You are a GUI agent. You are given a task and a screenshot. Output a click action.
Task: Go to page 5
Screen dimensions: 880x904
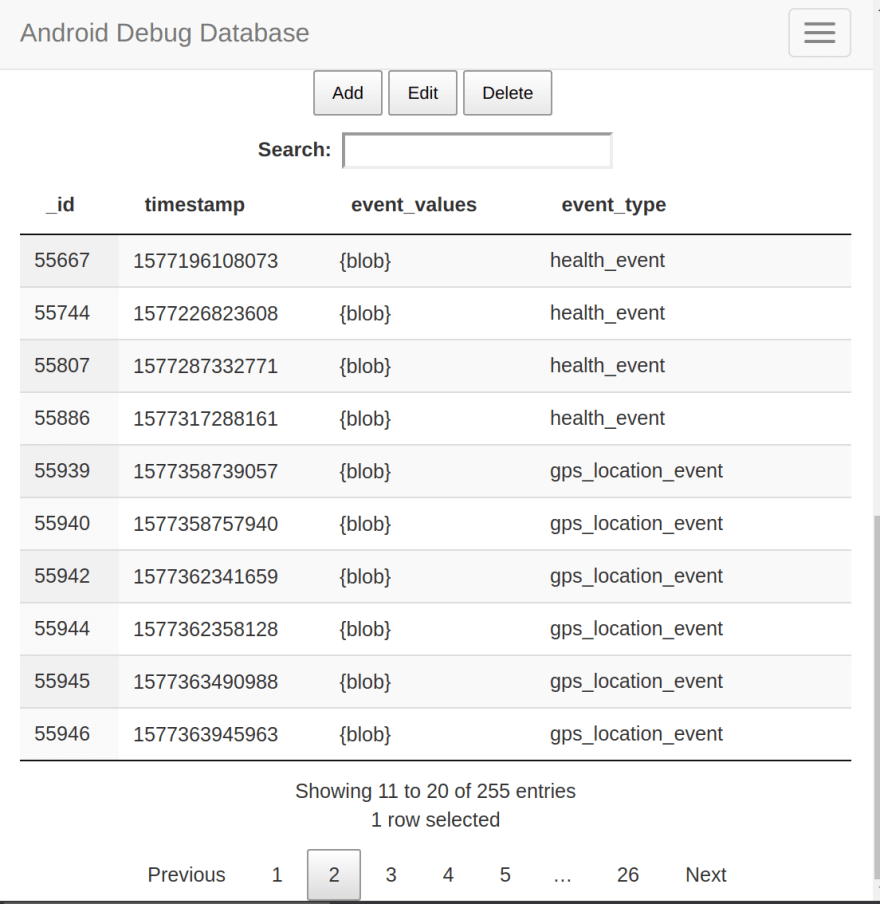(505, 875)
